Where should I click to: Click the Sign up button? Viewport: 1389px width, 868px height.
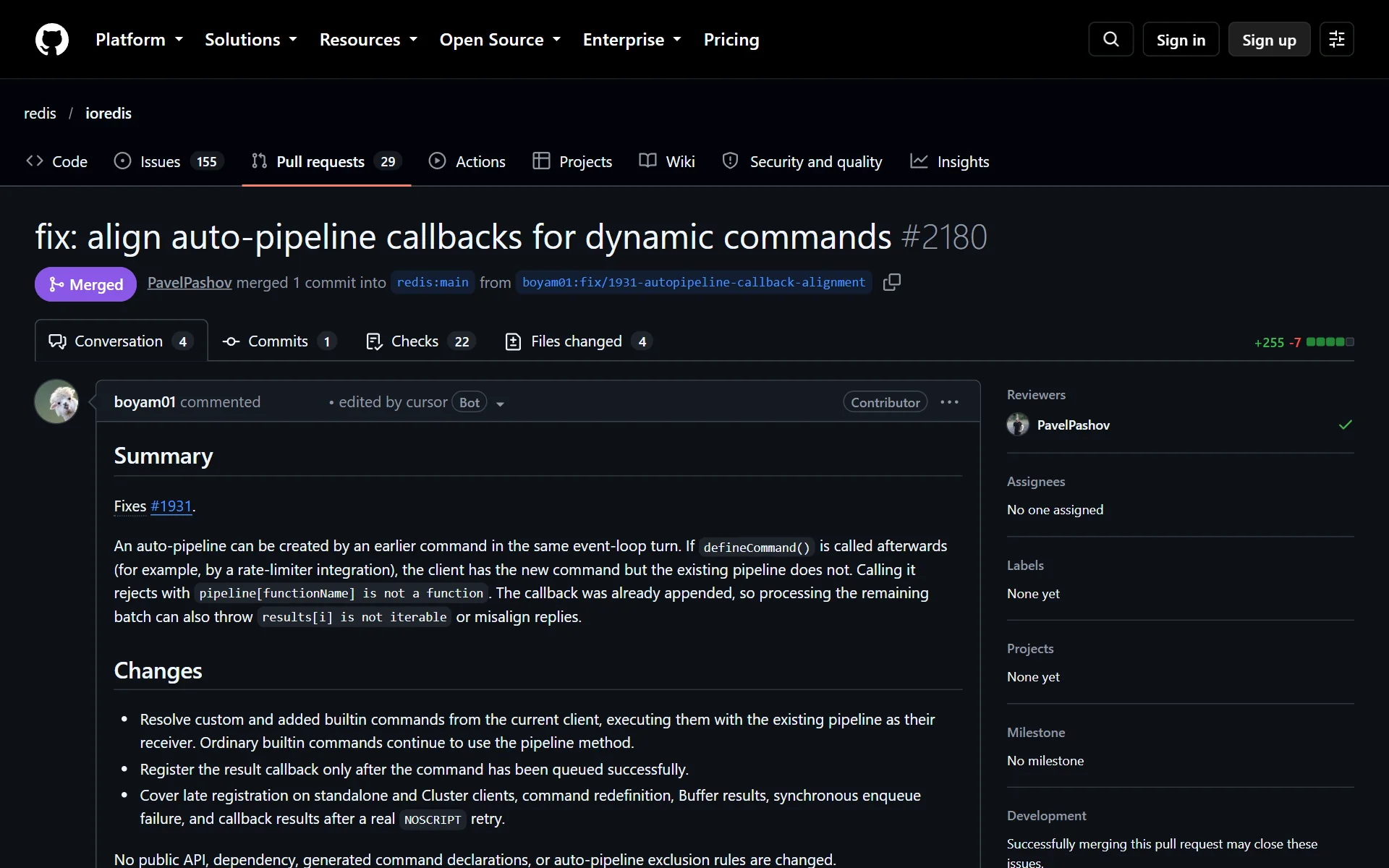[x=1269, y=40]
